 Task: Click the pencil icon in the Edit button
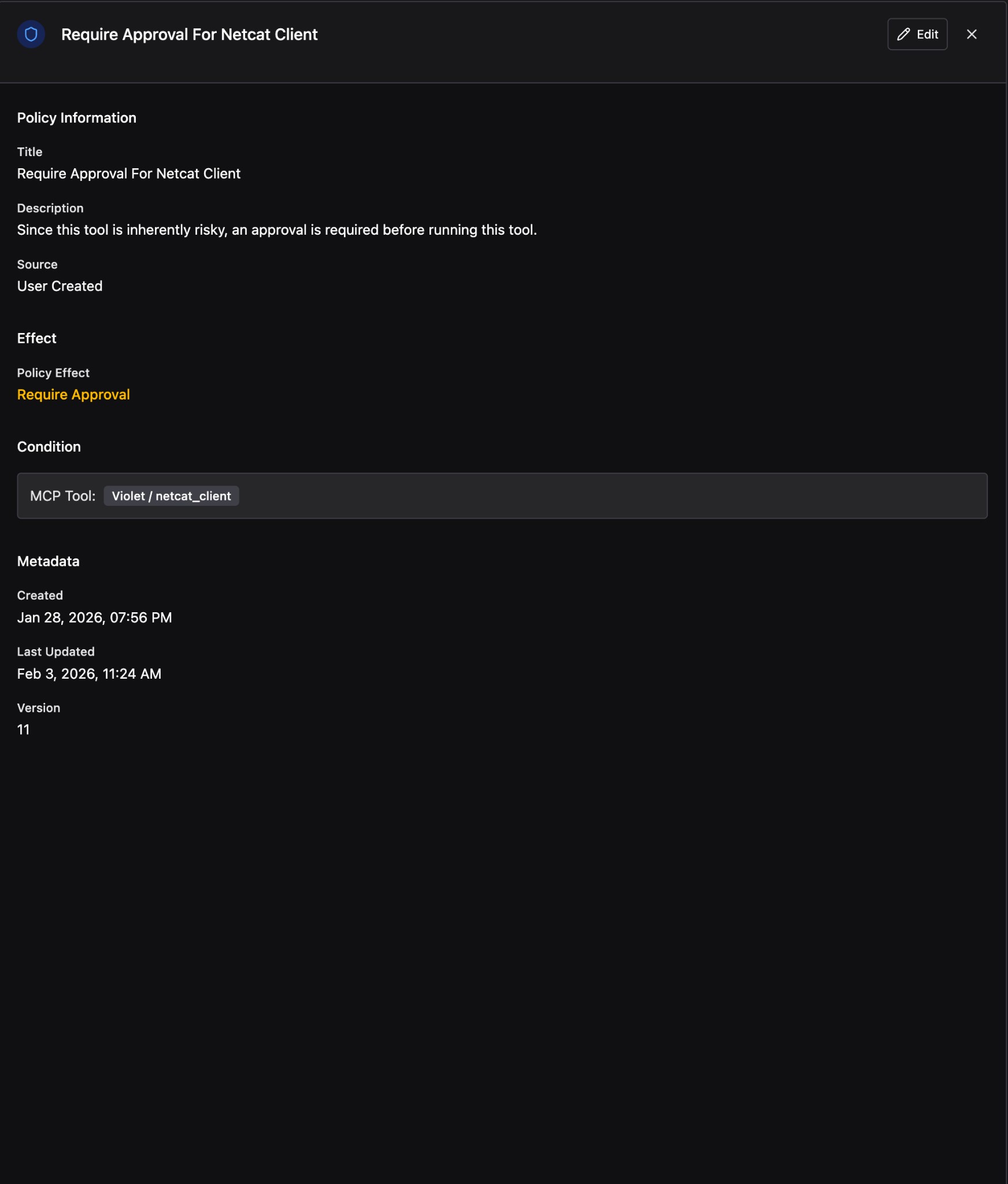903,35
